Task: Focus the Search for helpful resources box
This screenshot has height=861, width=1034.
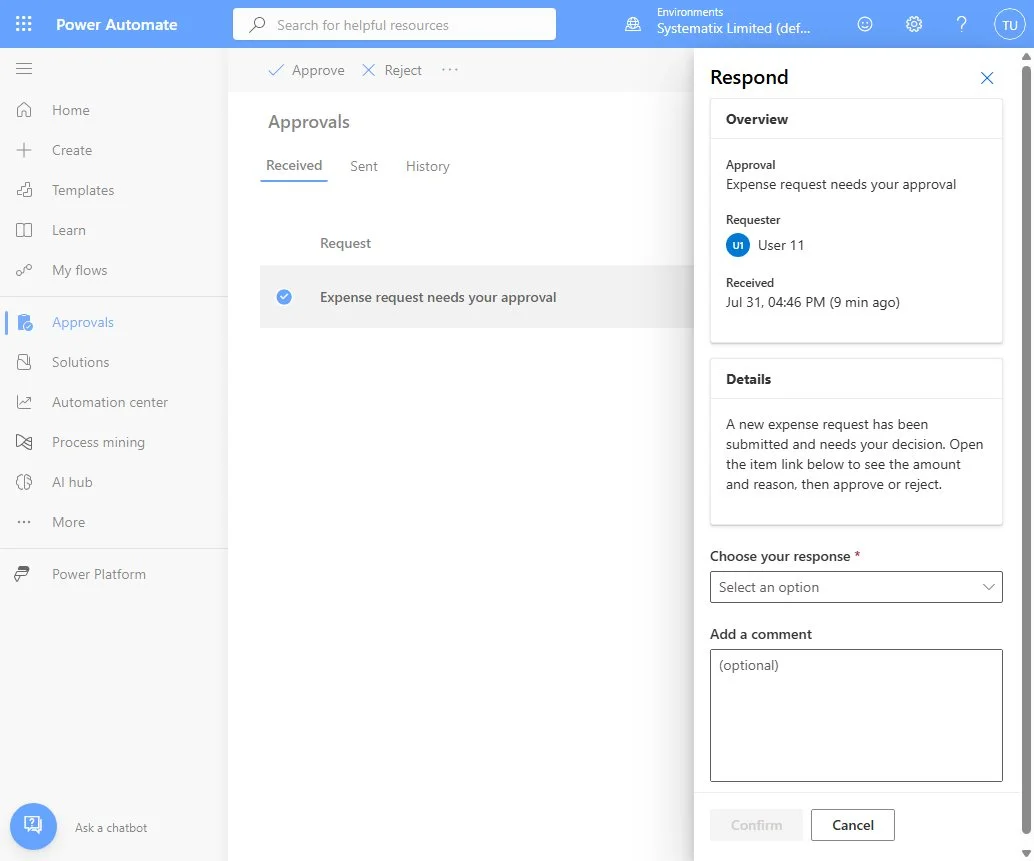Action: [x=394, y=24]
